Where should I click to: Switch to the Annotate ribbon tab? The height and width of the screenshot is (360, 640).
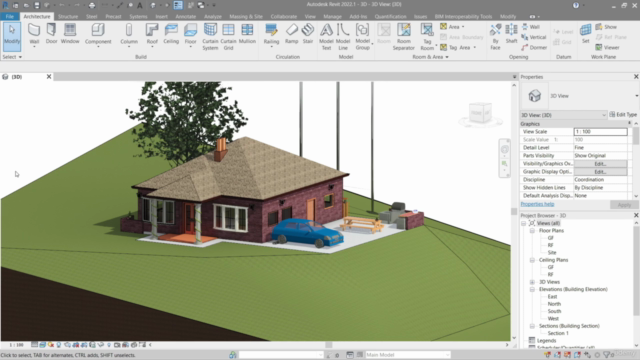point(186,16)
